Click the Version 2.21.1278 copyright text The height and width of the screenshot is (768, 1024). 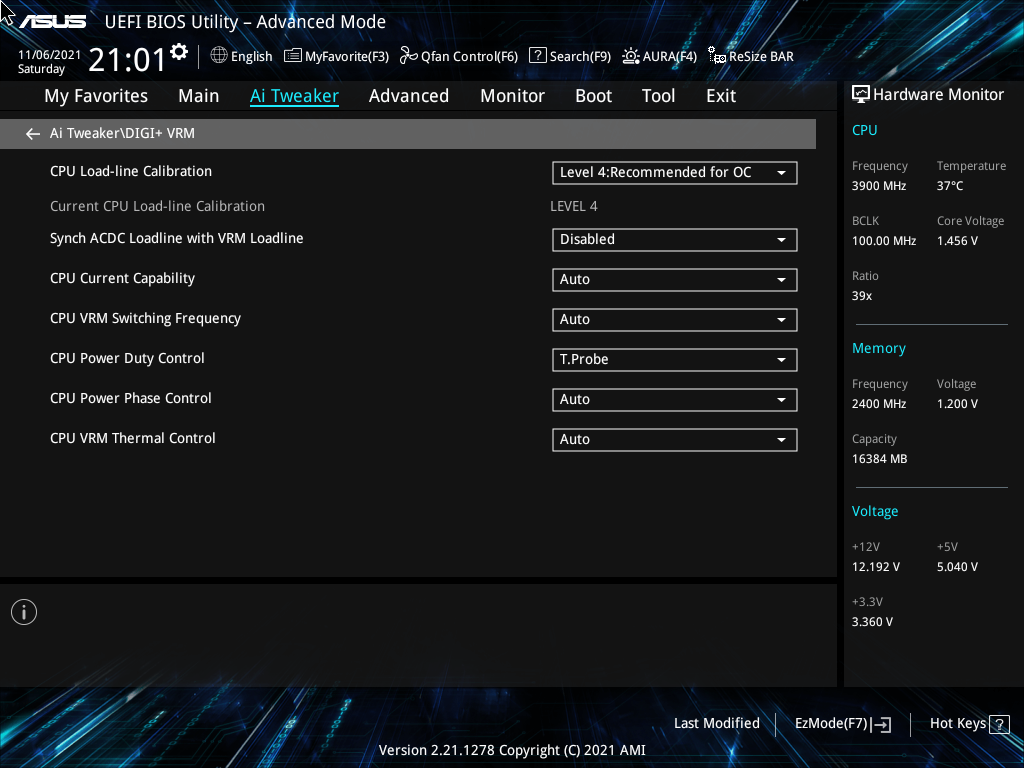[x=512, y=750]
